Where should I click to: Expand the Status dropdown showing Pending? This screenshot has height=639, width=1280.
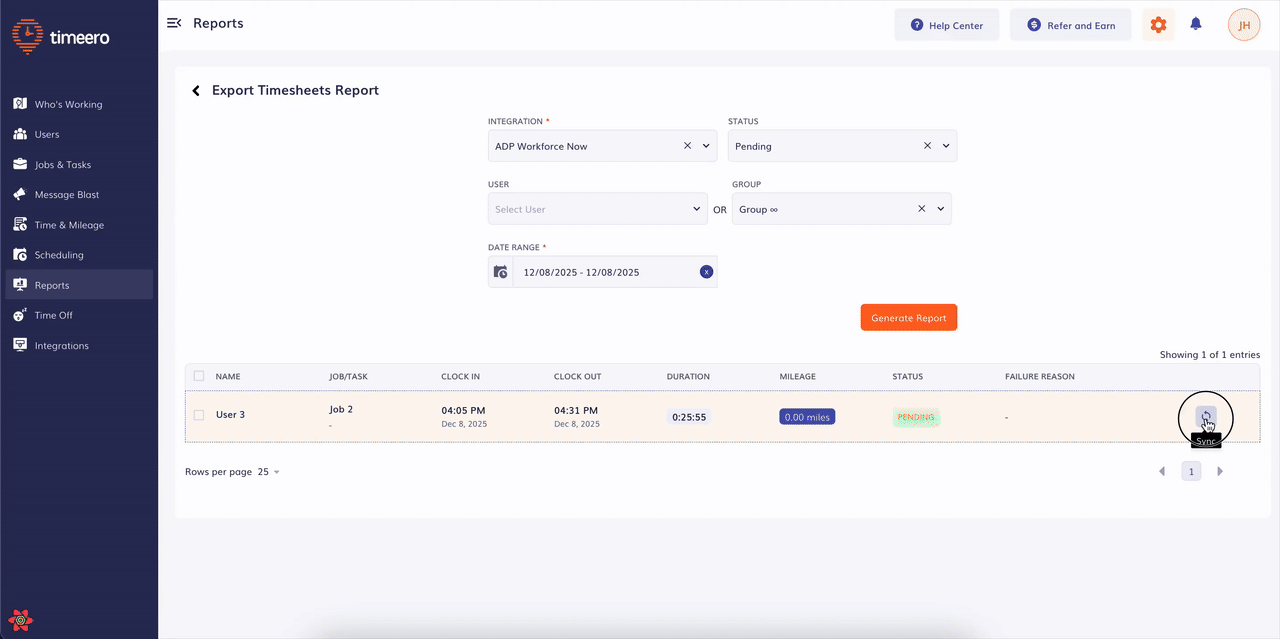coord(946,146)
